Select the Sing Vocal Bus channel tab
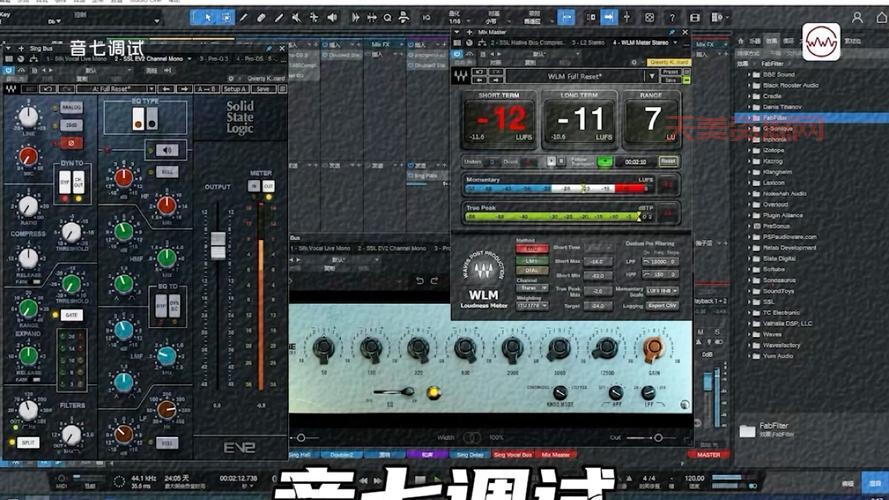889x500 pixels. point(512,455)
